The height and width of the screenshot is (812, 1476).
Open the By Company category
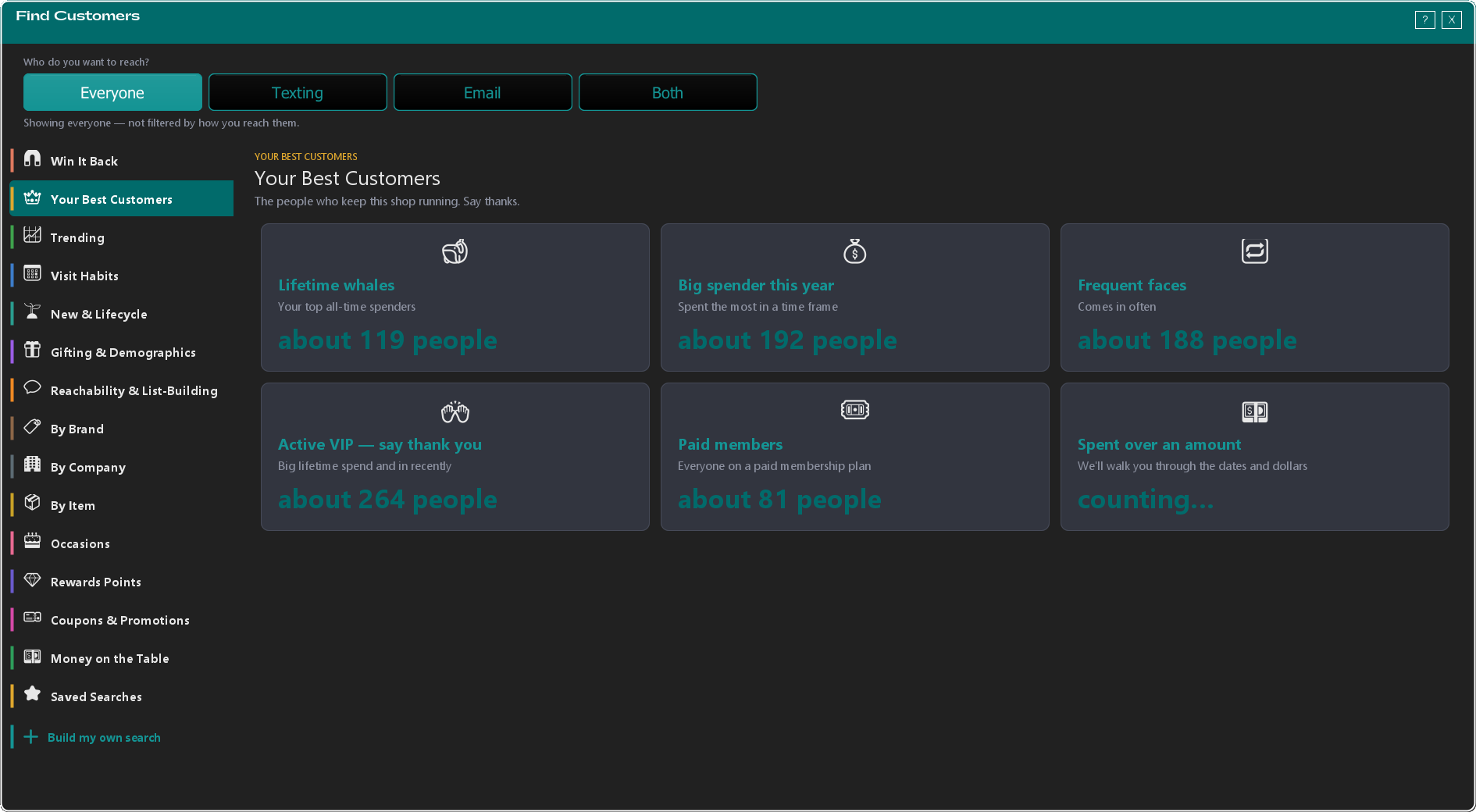[122, 466]
